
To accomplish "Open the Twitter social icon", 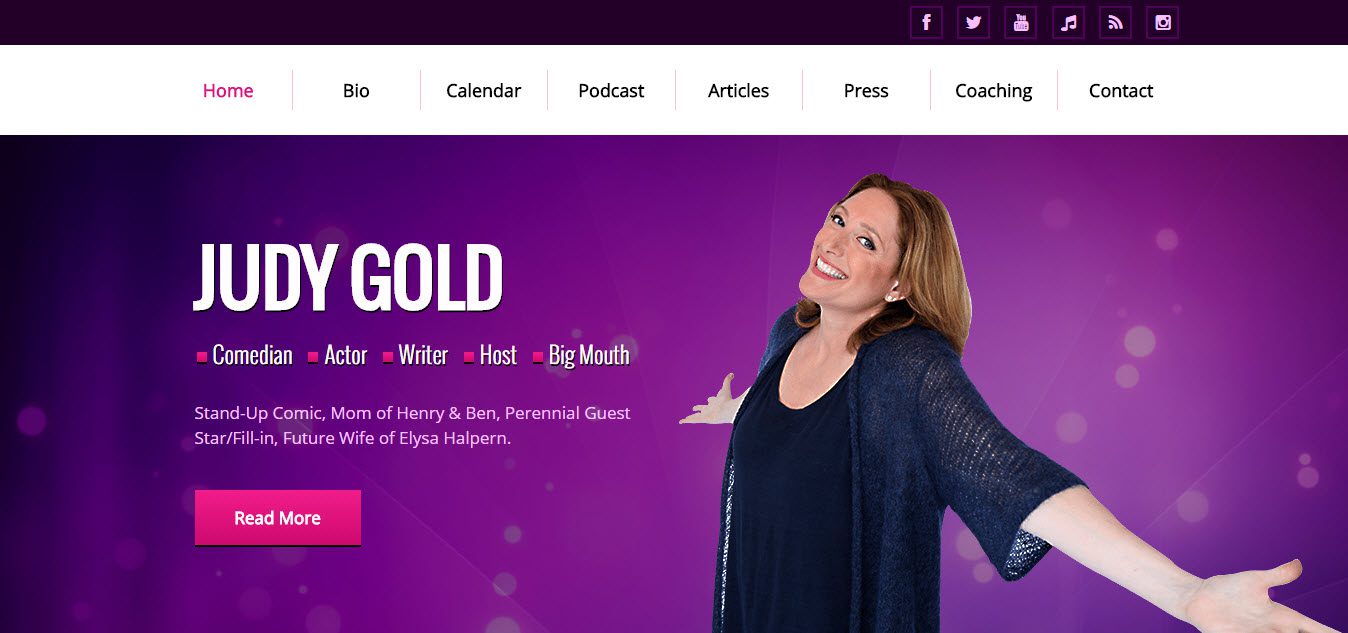I will pyautogui.click(x=973, y=22).
